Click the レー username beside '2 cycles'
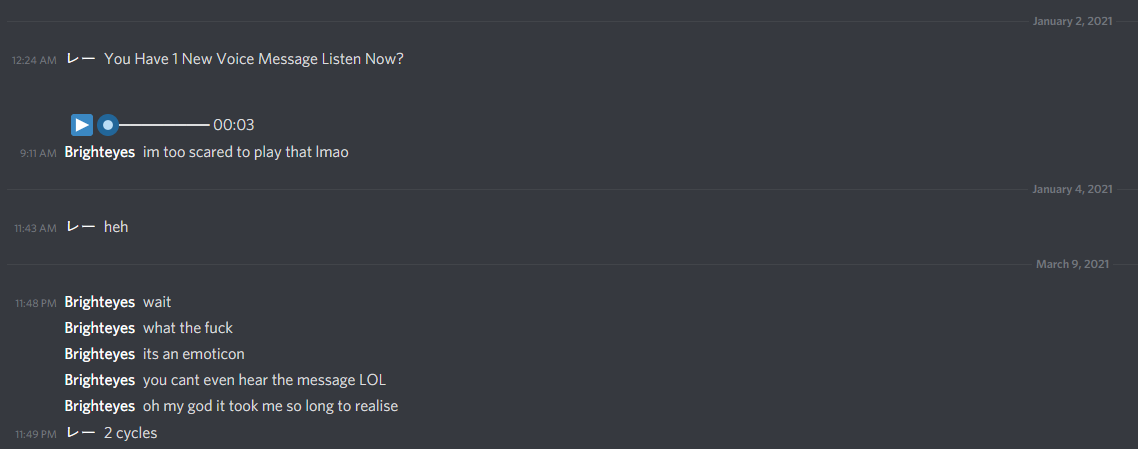This screenshot has height=449, width=1138. [81, 433]
